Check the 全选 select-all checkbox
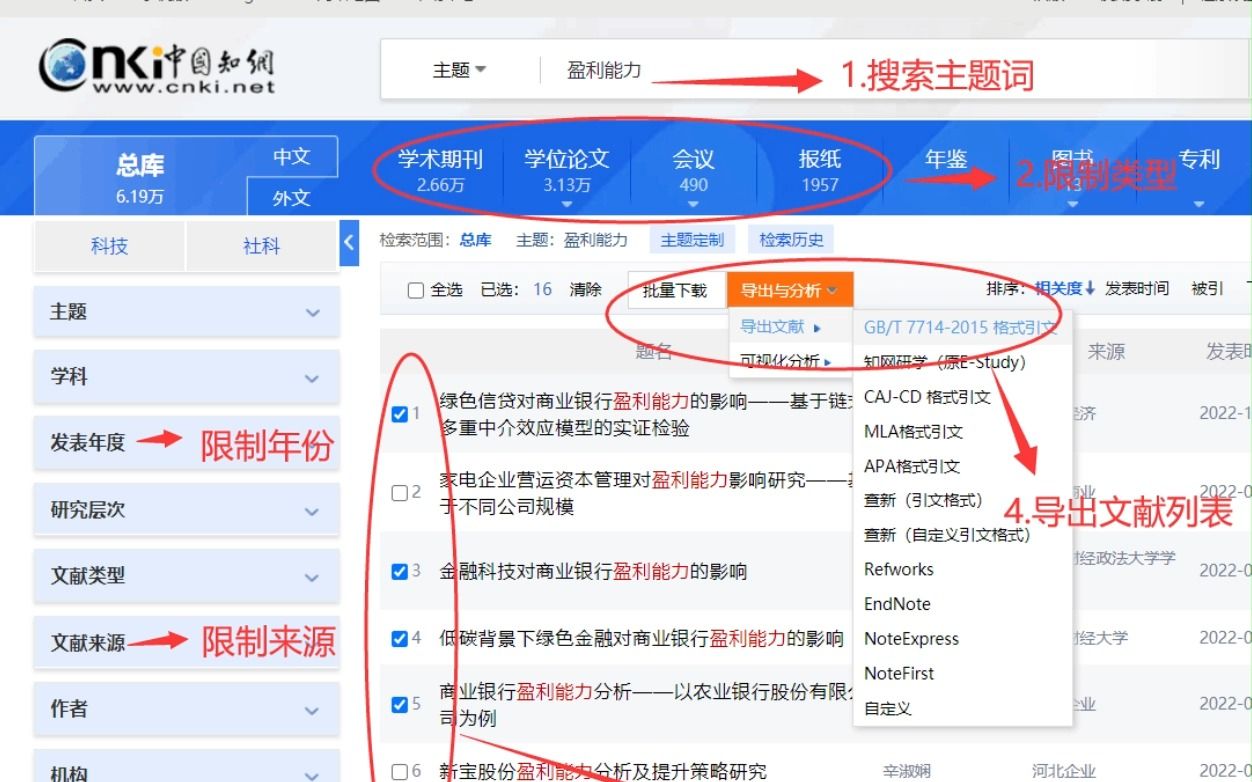Image resolution: width=1252 pixels, height=782 pixels. point(415,288)
